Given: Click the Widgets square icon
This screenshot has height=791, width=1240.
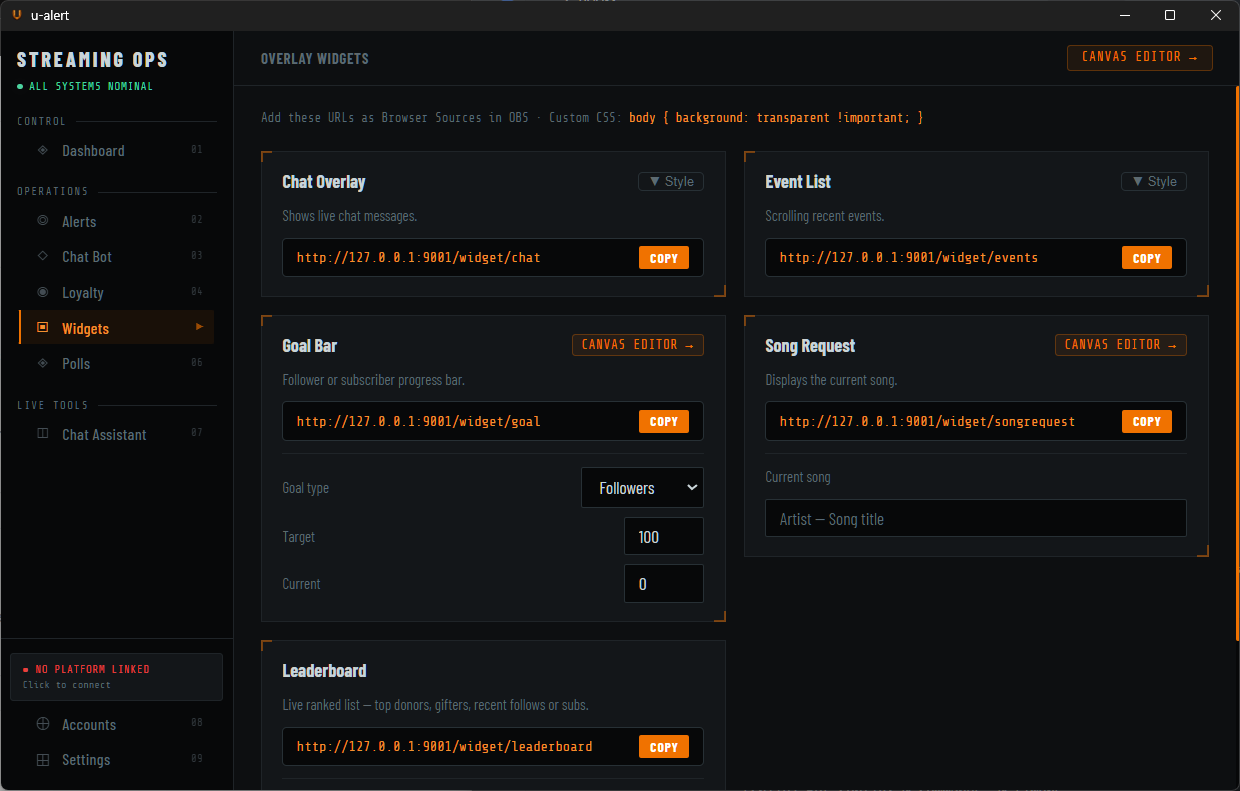Looking at the screenshot, I should 42,328.
